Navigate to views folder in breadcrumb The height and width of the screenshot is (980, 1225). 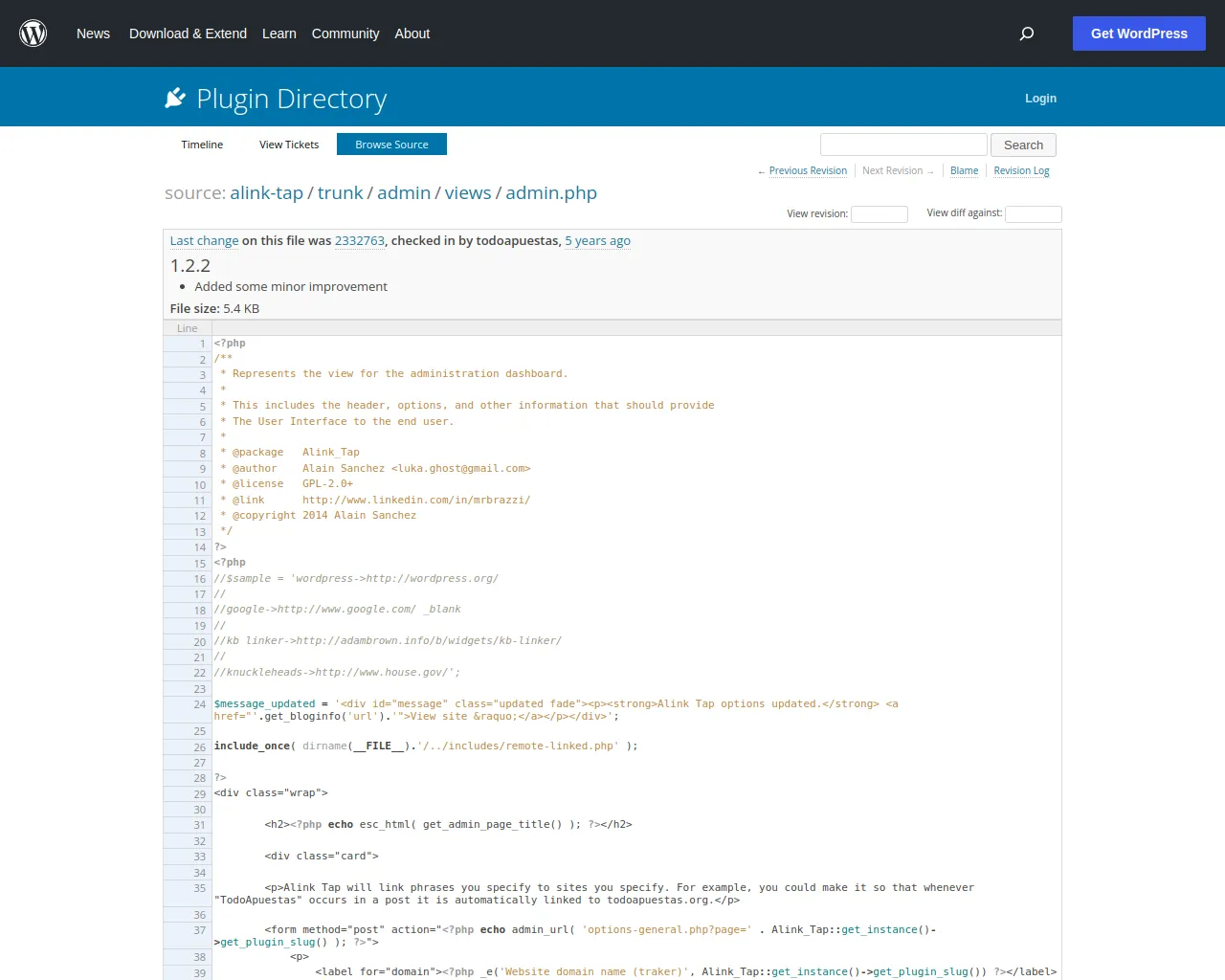[468, 193]
